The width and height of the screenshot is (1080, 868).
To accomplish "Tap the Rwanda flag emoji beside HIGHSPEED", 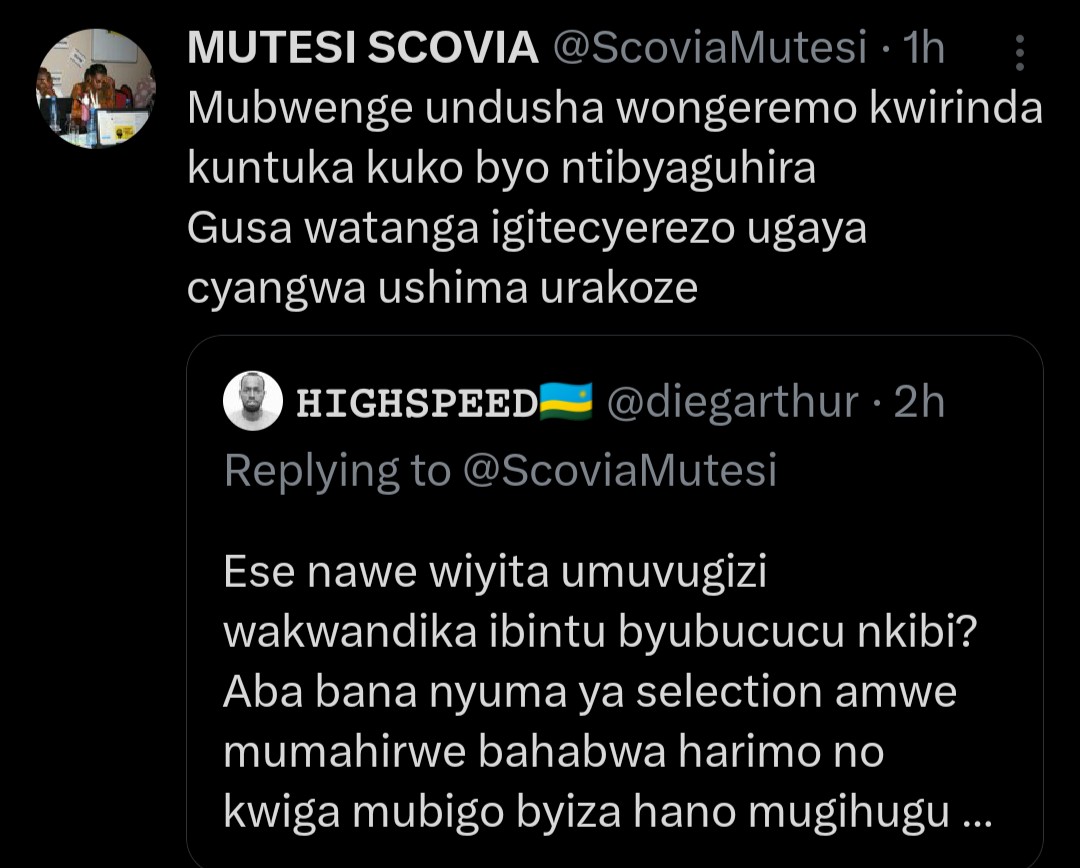I will [x=565, y=402].
